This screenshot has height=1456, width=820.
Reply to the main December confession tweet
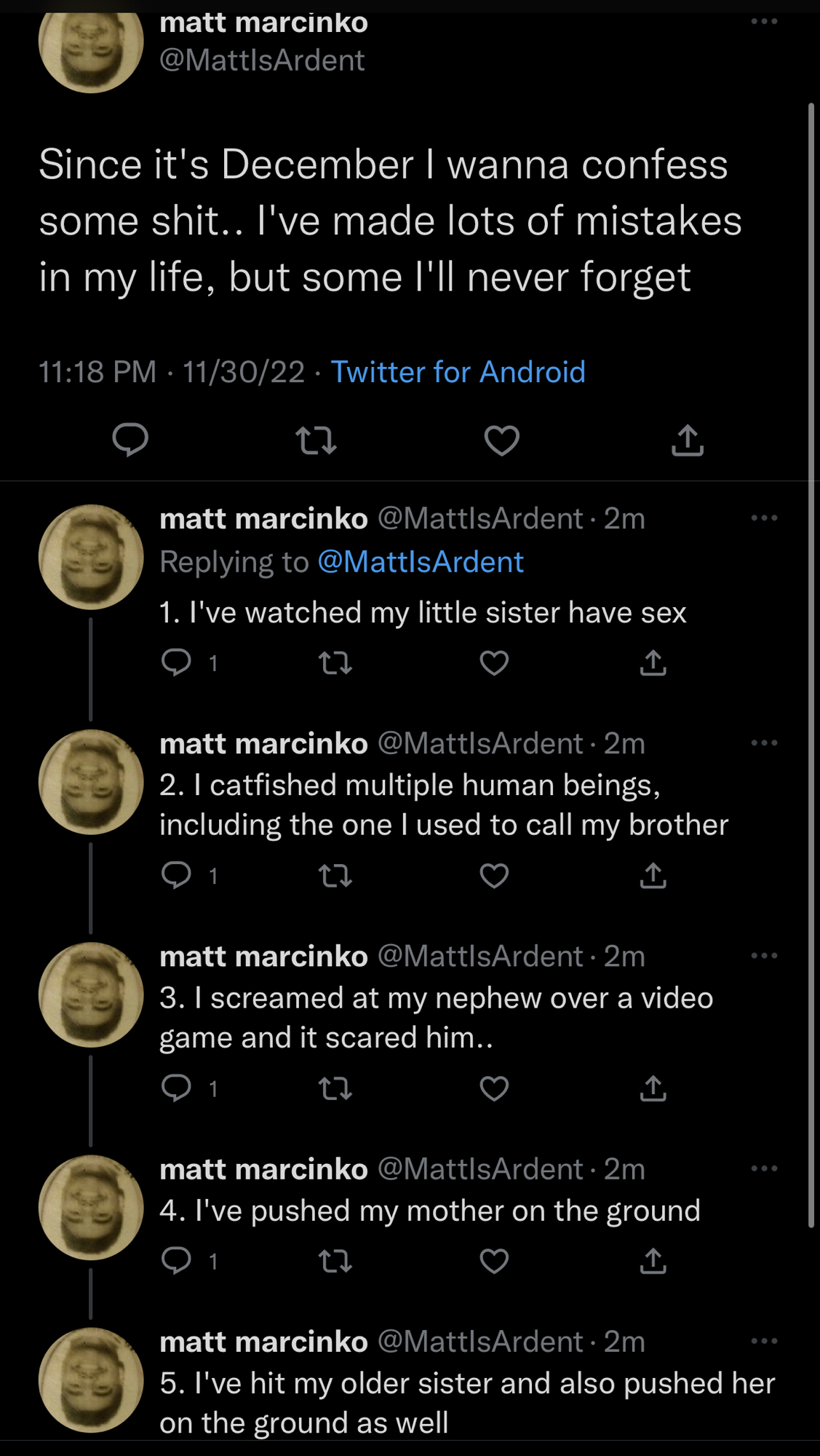[x=130, y=440]
